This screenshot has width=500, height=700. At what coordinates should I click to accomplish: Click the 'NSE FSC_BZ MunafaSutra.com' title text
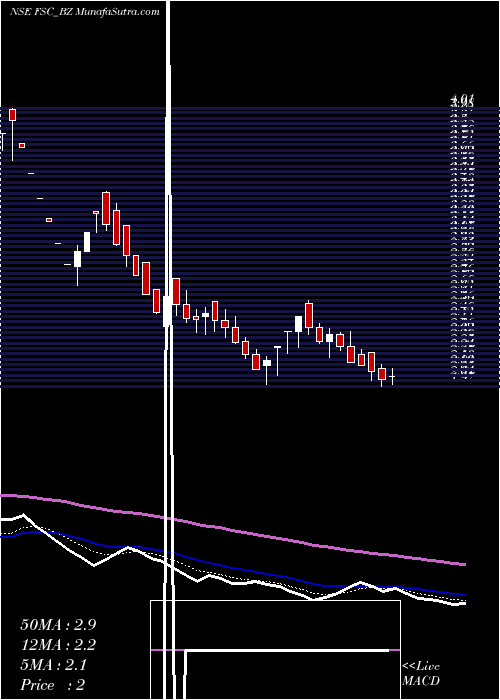pyautogui.click(x=84, y=12)
